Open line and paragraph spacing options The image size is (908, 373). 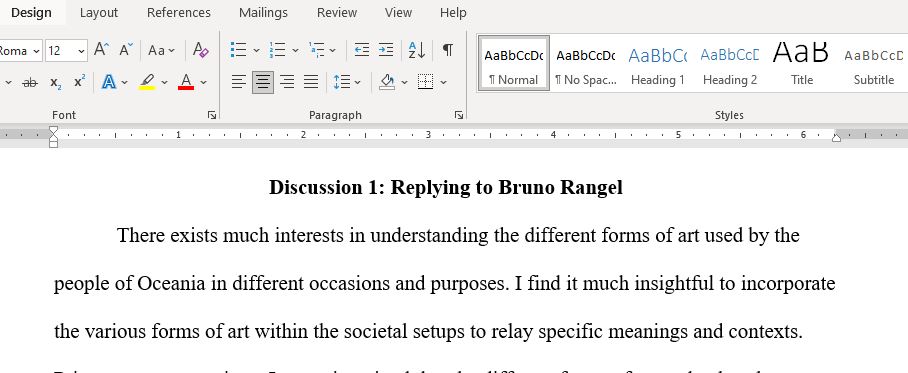tap(342, 82)
